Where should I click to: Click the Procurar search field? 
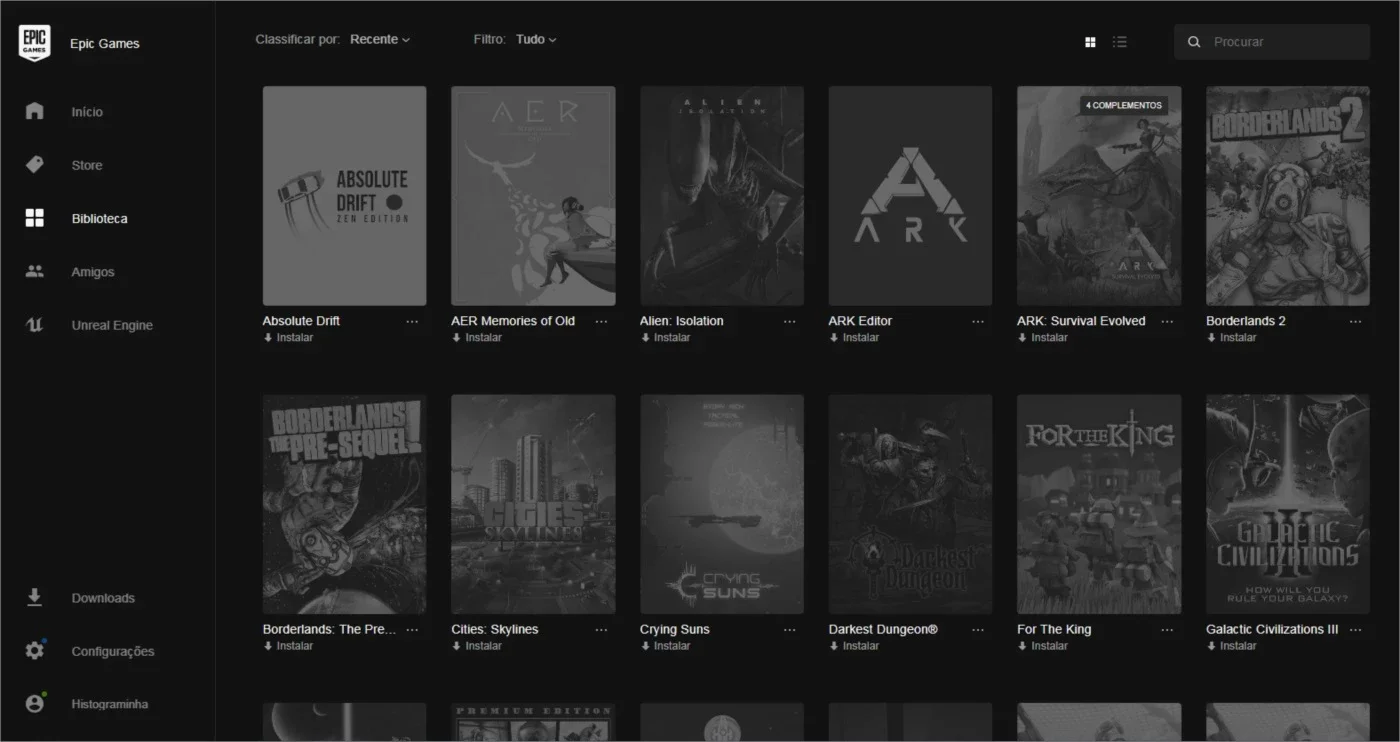click(1272, 42)
